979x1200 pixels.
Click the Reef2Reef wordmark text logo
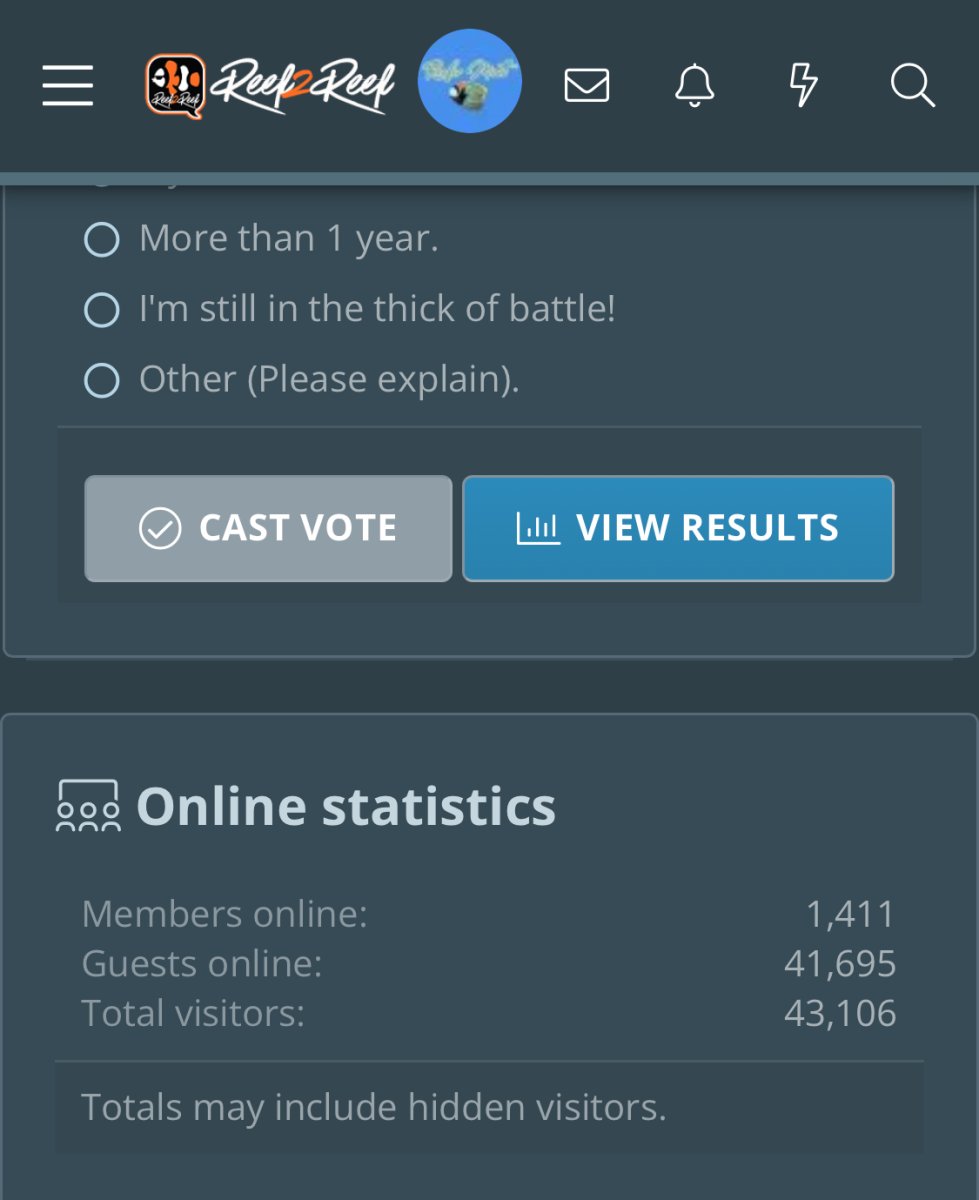(303, 85)
